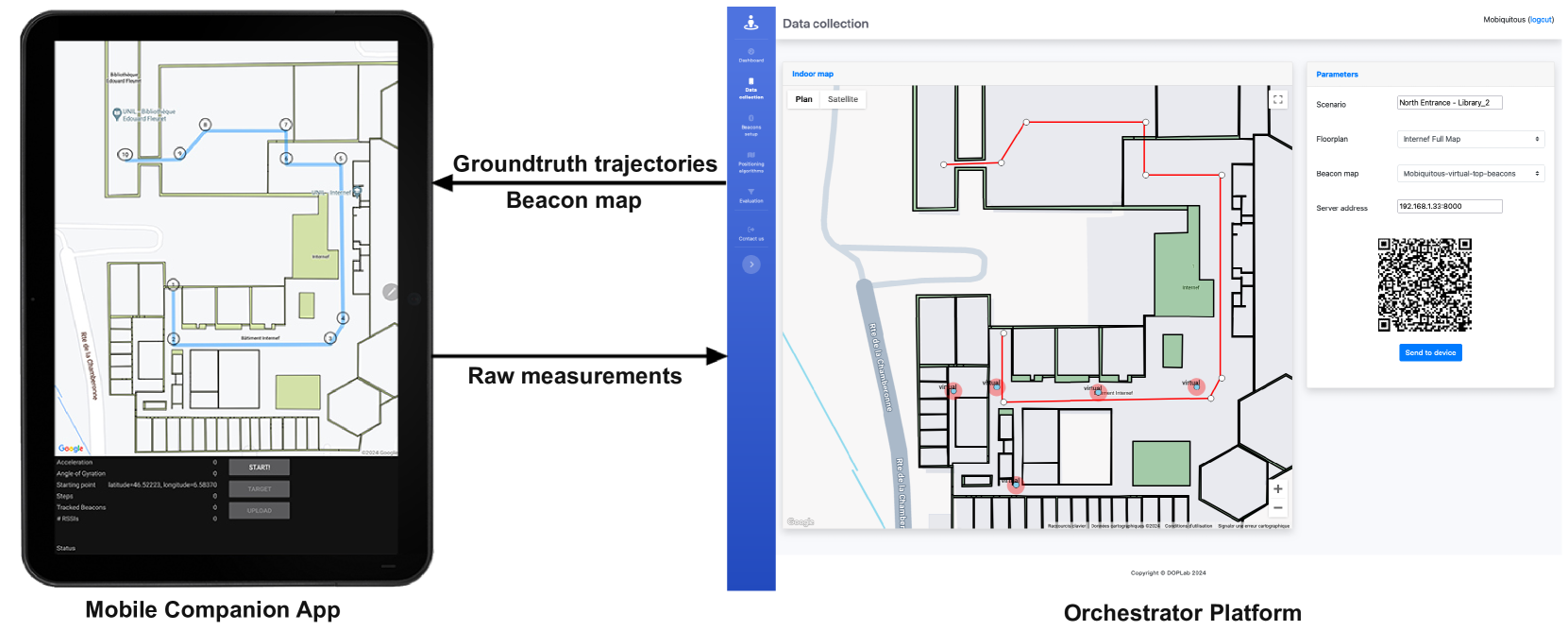Tap waypoint 4 on tablet map
This screenshot has width=1568, height=631.
343,318
